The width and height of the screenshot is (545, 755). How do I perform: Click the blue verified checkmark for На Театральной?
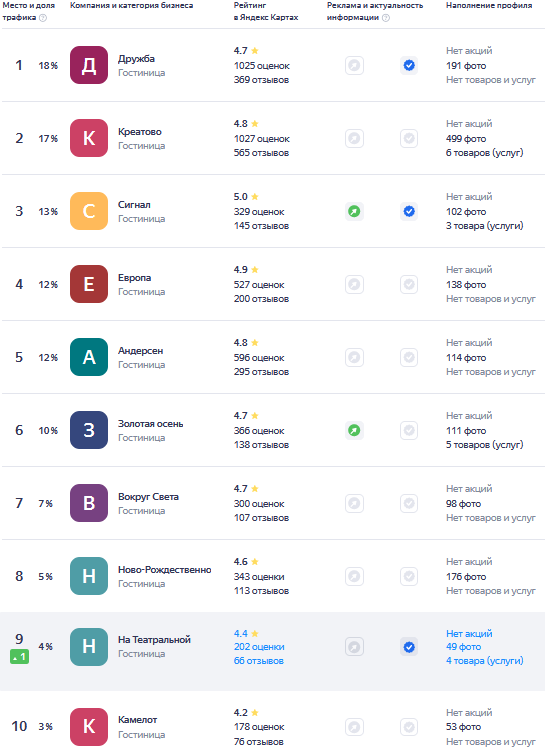click(409, 647)
